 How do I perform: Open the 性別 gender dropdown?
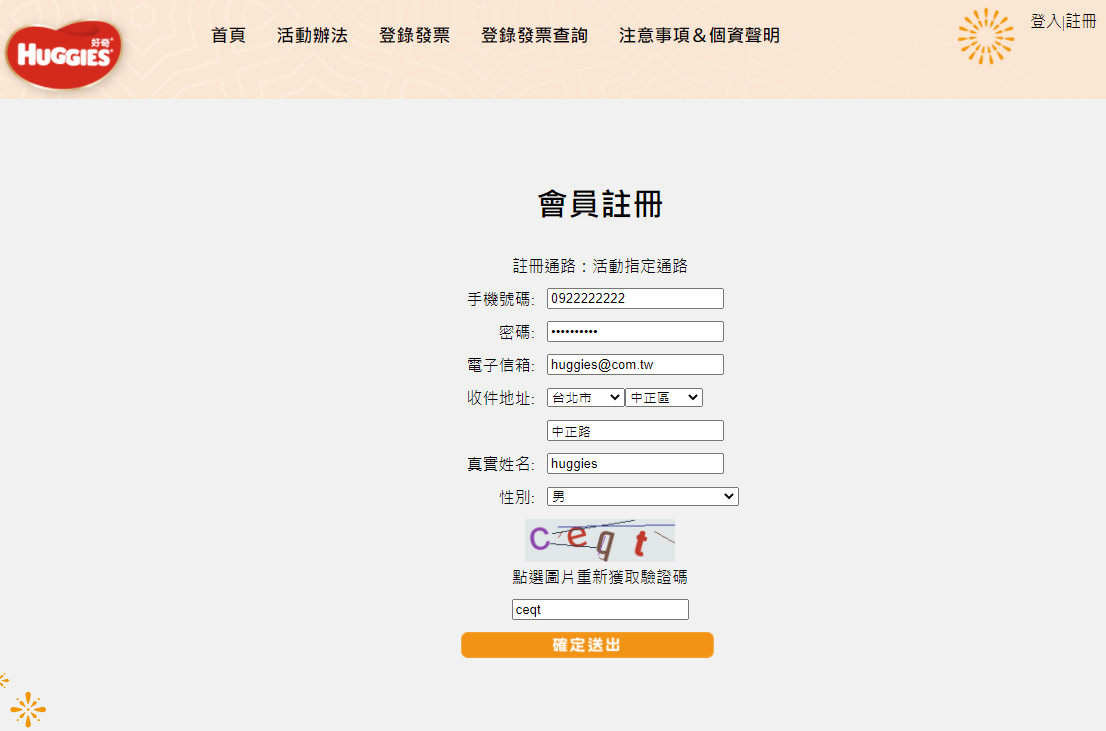point(643,497)
